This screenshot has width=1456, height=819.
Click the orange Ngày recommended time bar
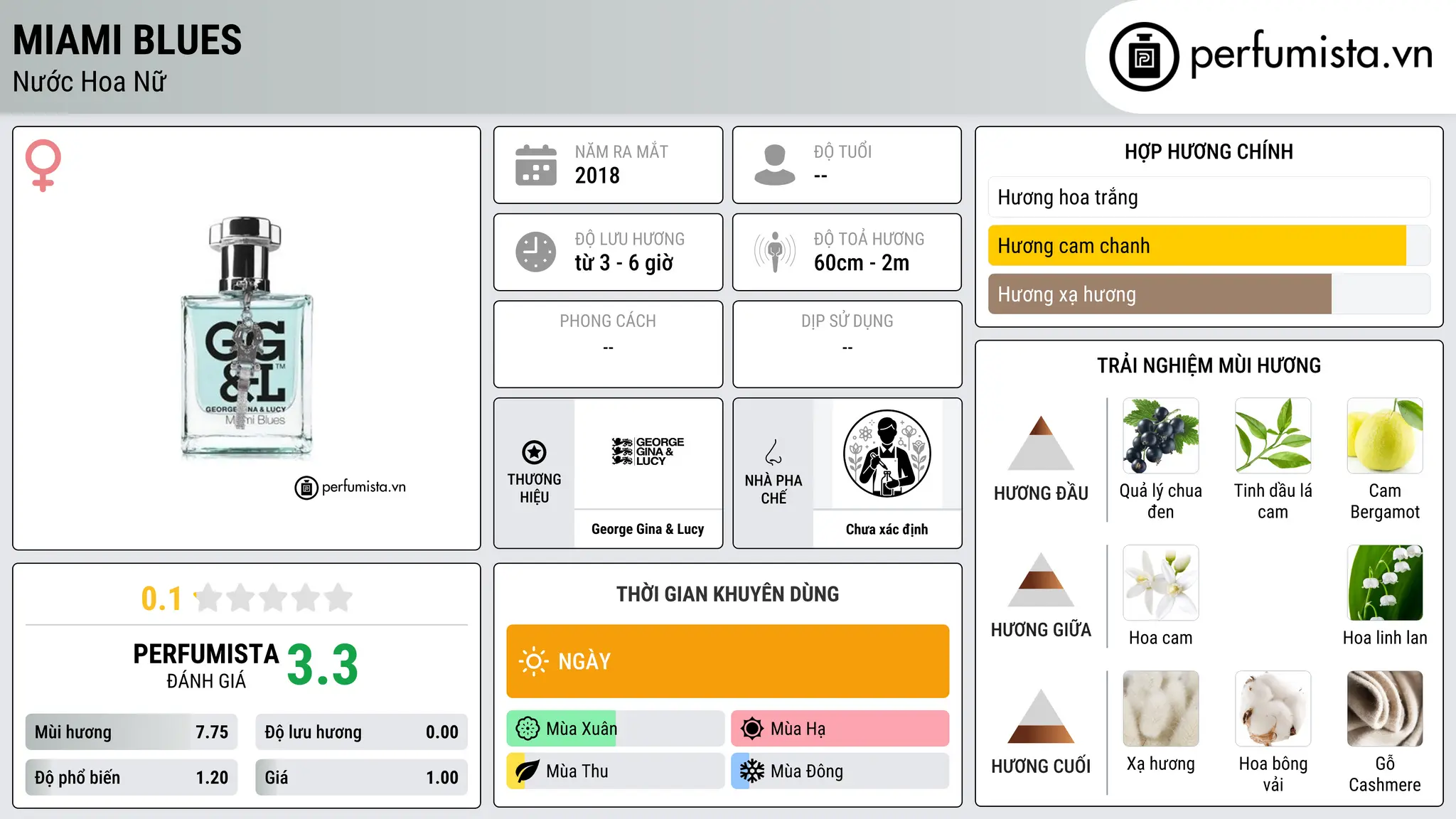(728, 661)
